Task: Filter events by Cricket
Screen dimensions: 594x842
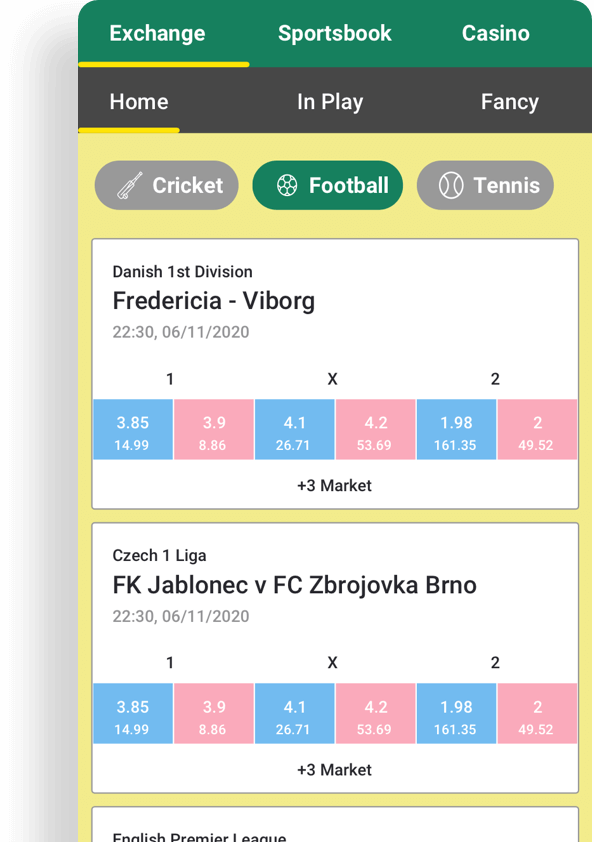Action: click(x=166, y=185)
